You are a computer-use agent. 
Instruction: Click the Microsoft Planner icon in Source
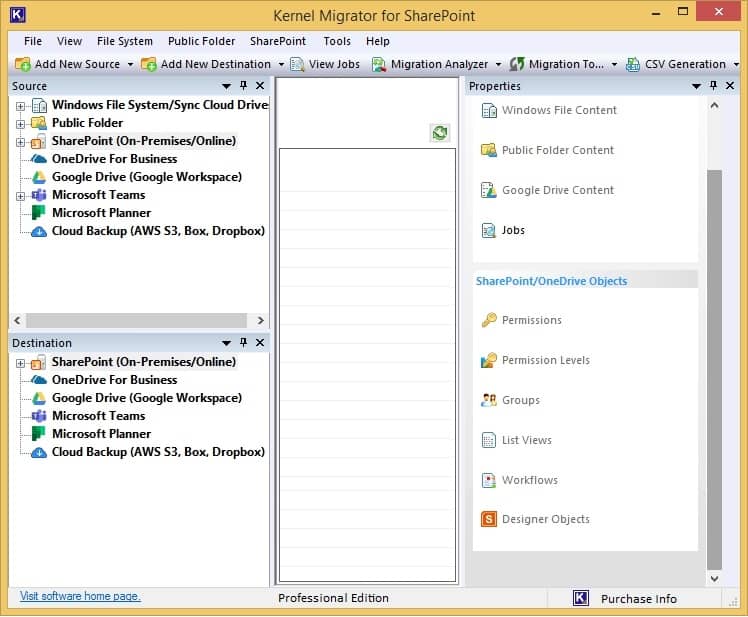[x=38, y=213]
